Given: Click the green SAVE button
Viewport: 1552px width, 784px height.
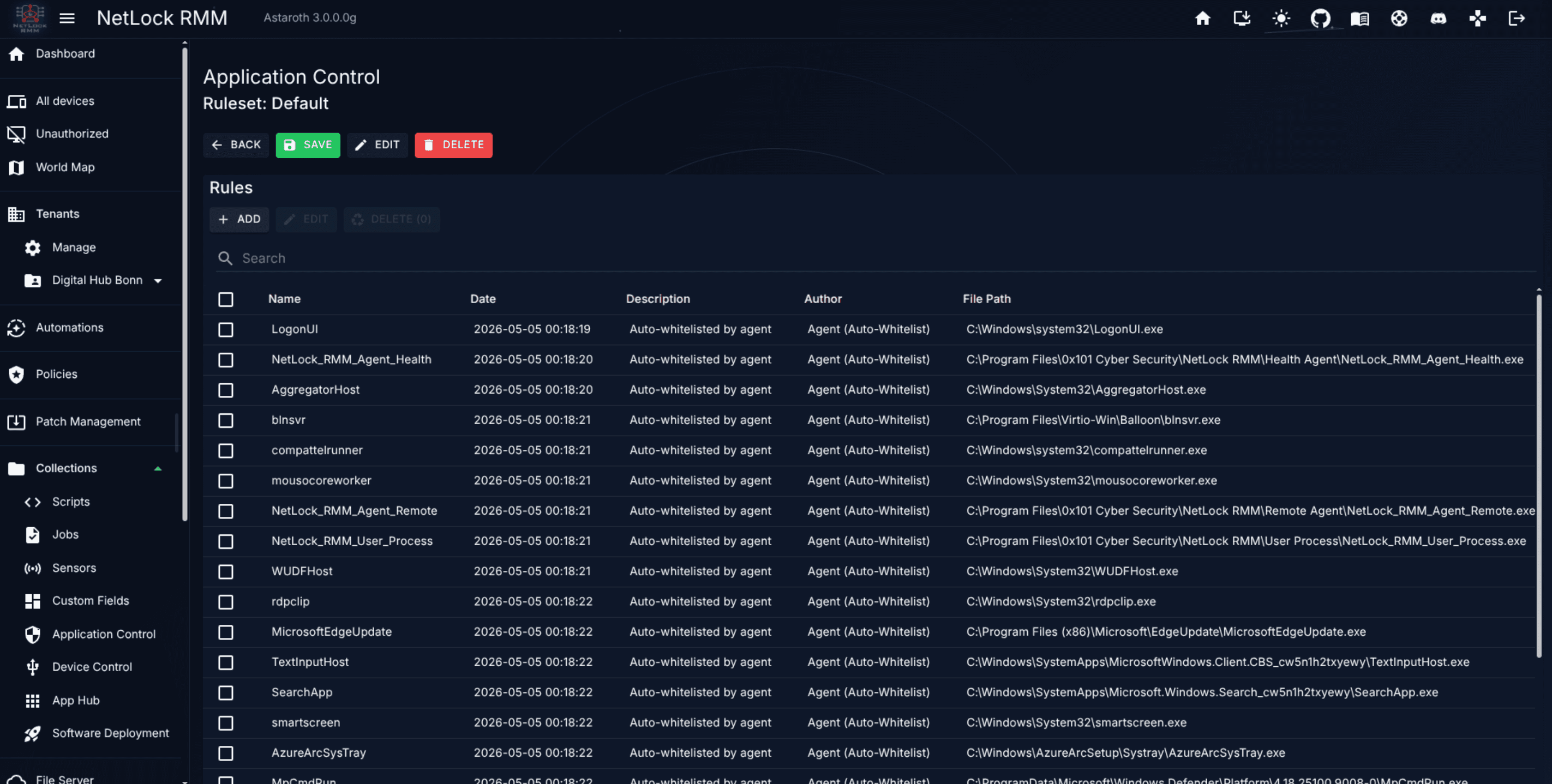Looking at the screenshot, I should (x=307, y=145).
